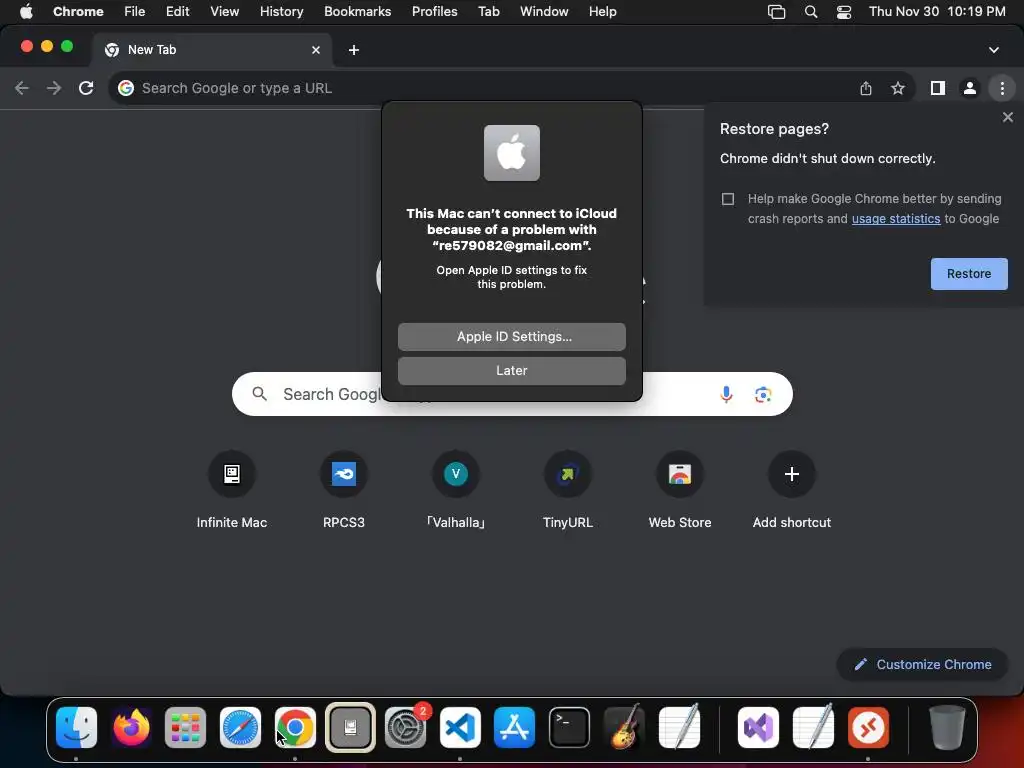Open the Bookmarks menu

point(357,12)
